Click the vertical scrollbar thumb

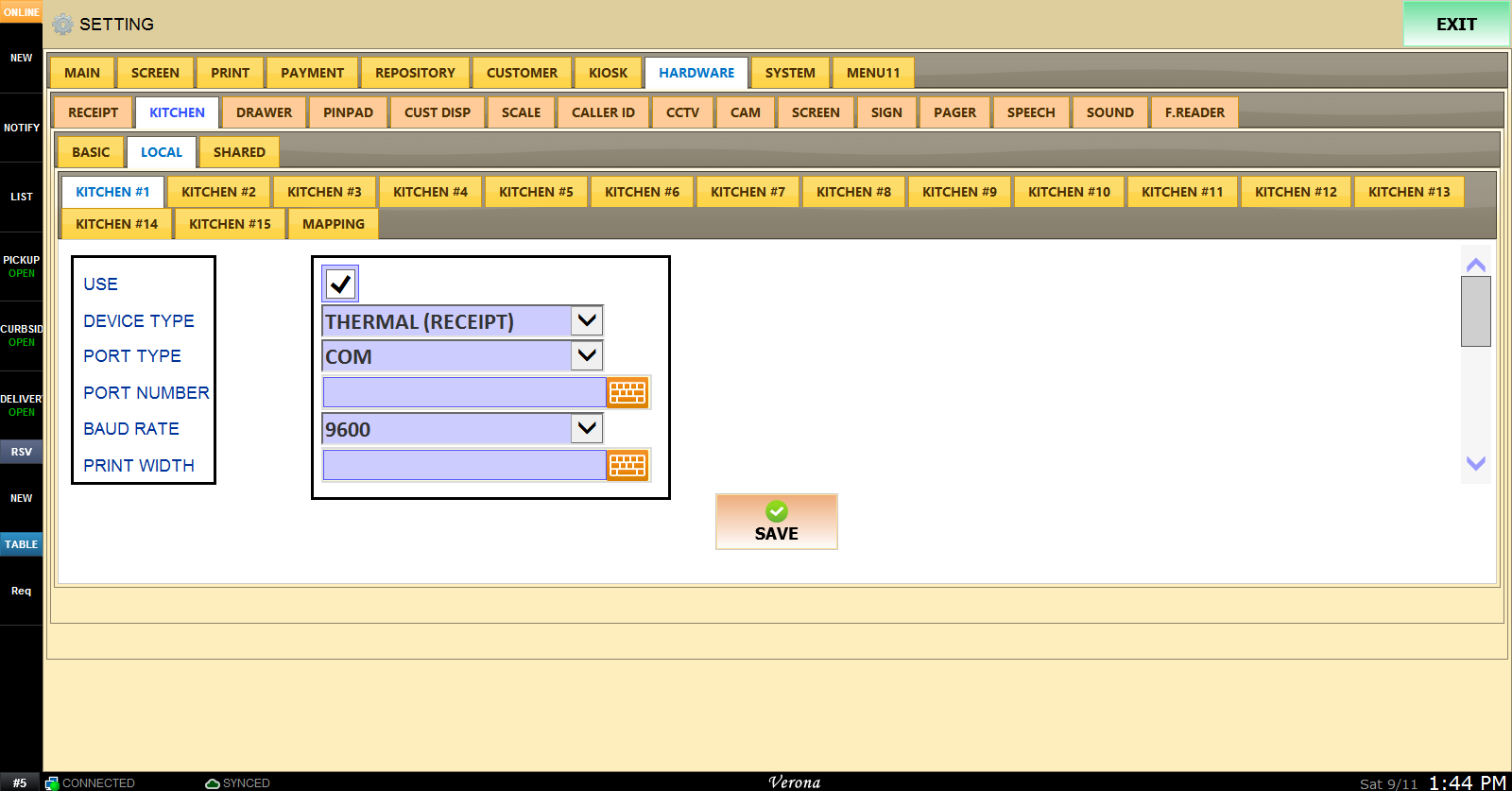[1476, 312]
